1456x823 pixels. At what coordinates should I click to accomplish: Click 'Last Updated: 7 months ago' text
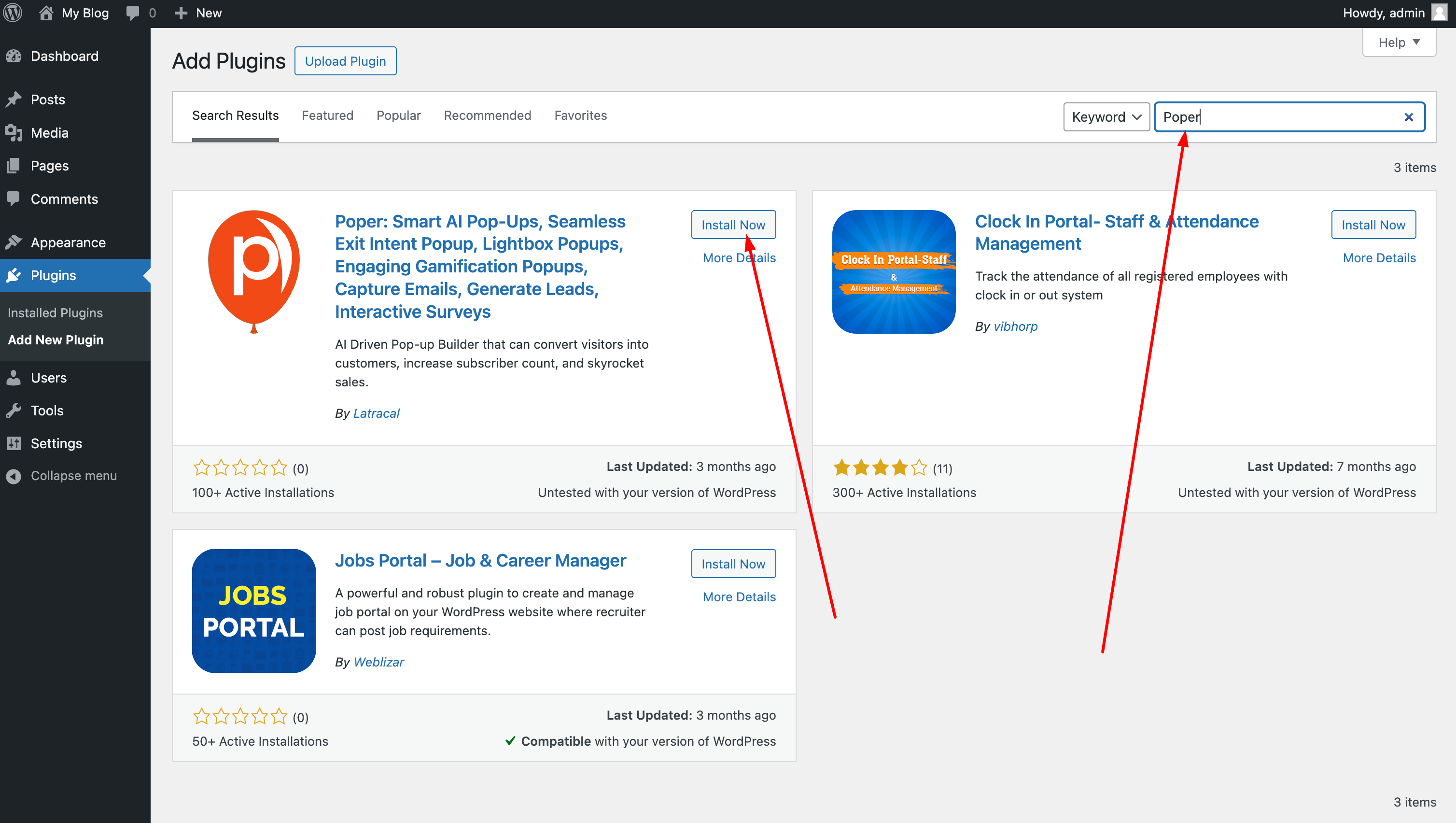pyautogui.click(x=1331, y=467)
